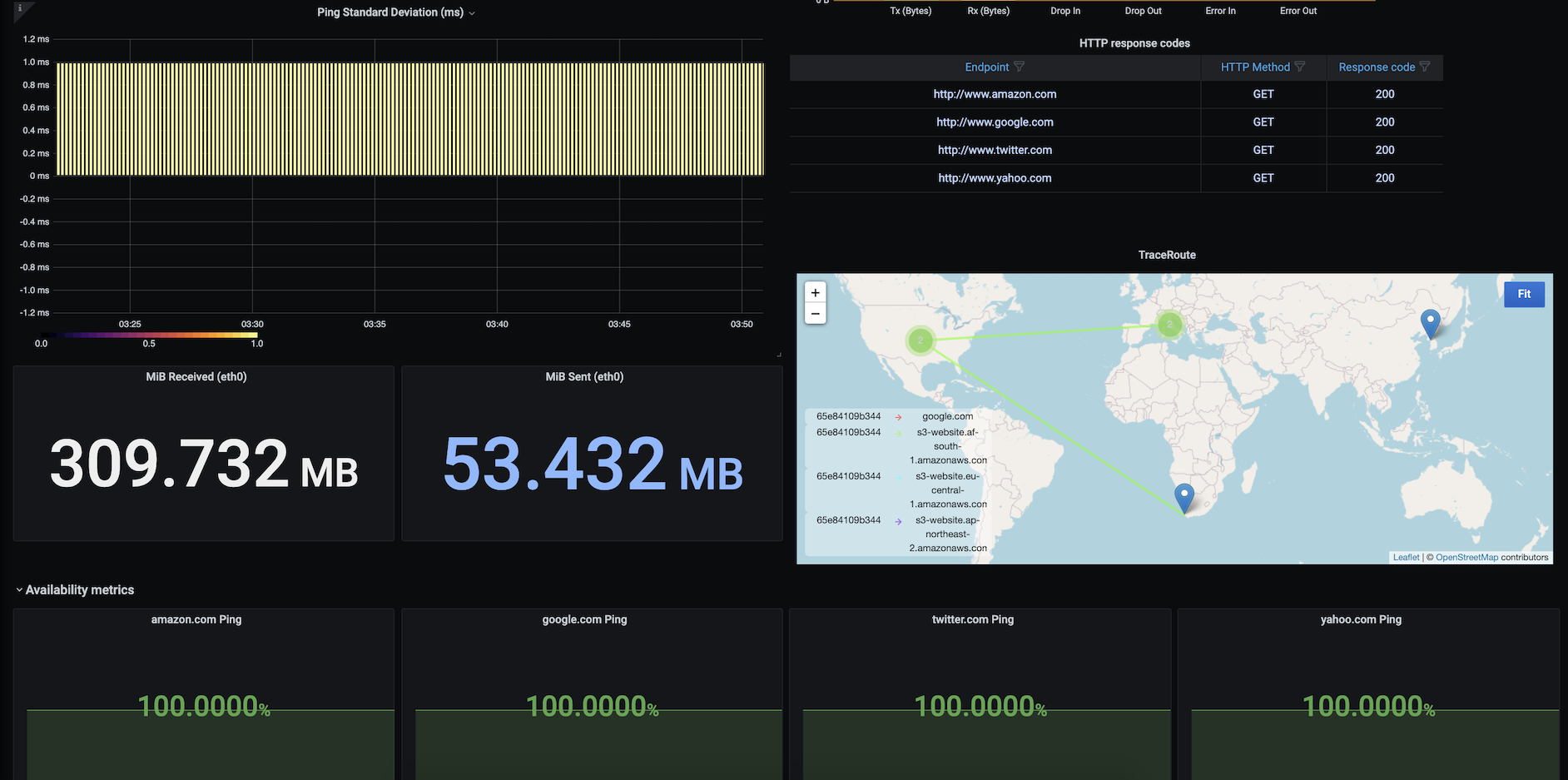Image resolution: width=1568 pixels, height=780 pixels.
Task: Select the blue map marker in South Africa
Action: point(1183,498)
